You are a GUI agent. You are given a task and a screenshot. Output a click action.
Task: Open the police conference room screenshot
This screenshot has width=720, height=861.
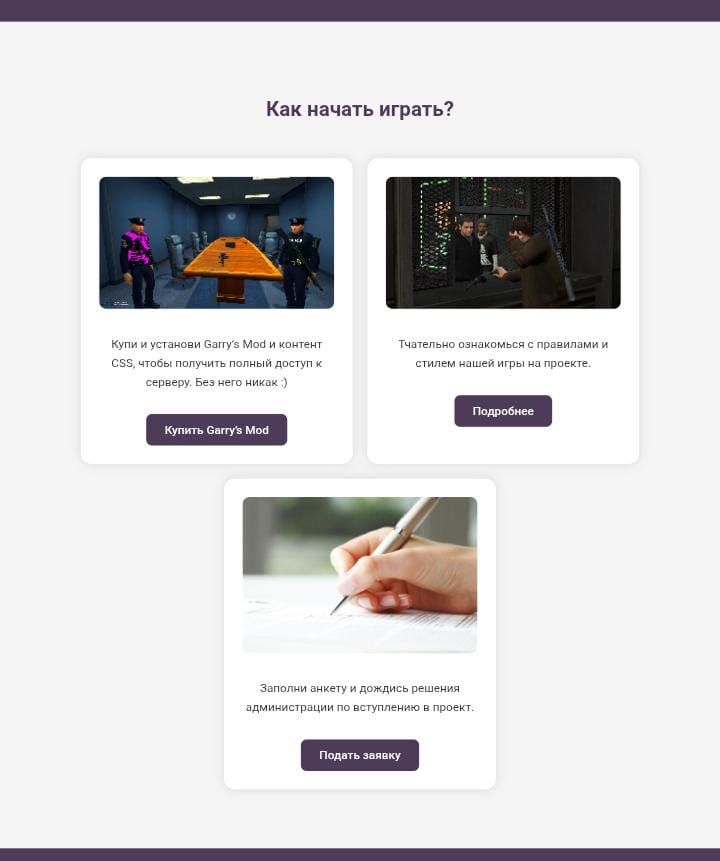coord(216,243)
